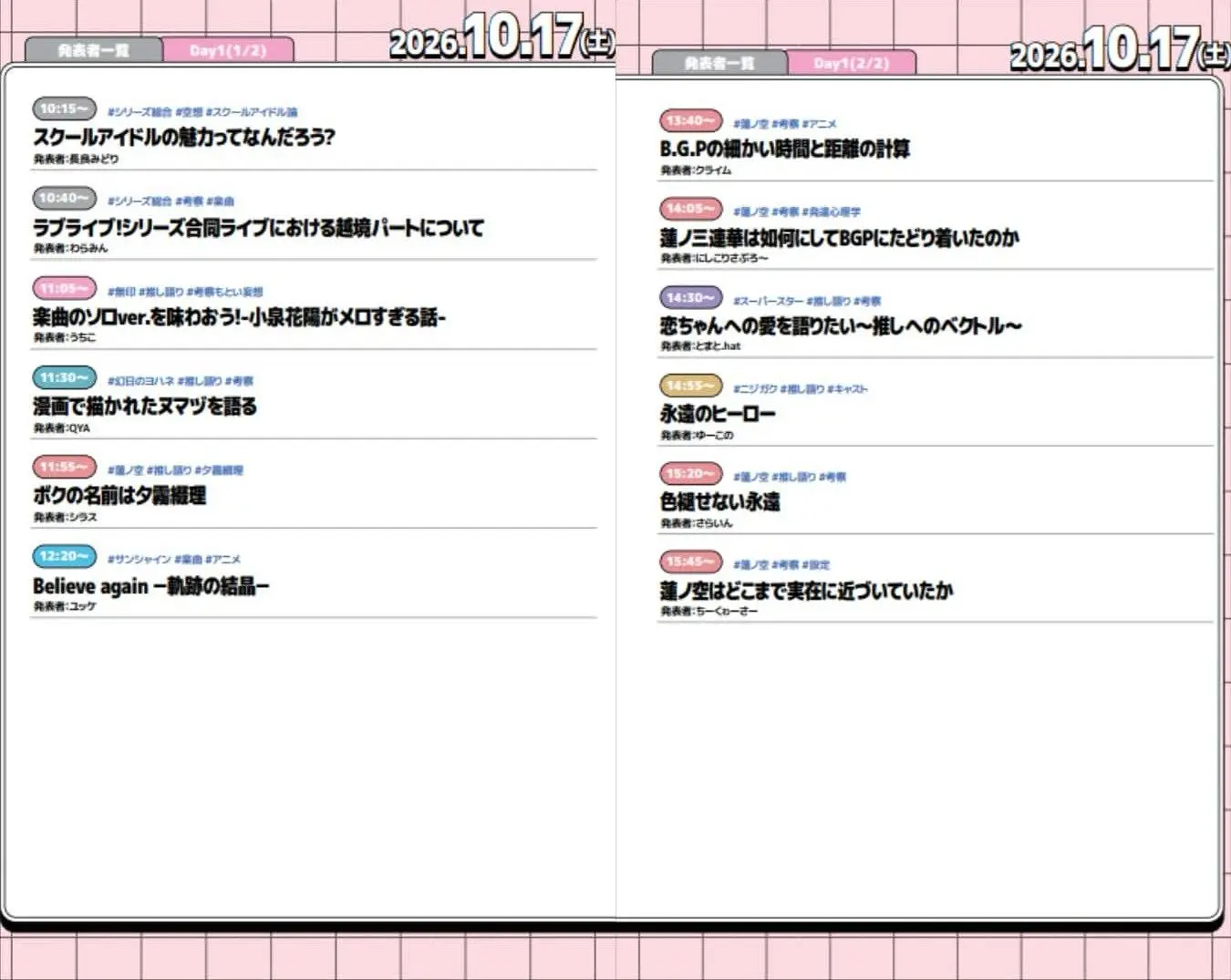The height and width of the screenshot is (980, 1231).
Task: Select the title 蓮ノ空はどこまで実在に近づいていたか
Action: click(806, 590)
